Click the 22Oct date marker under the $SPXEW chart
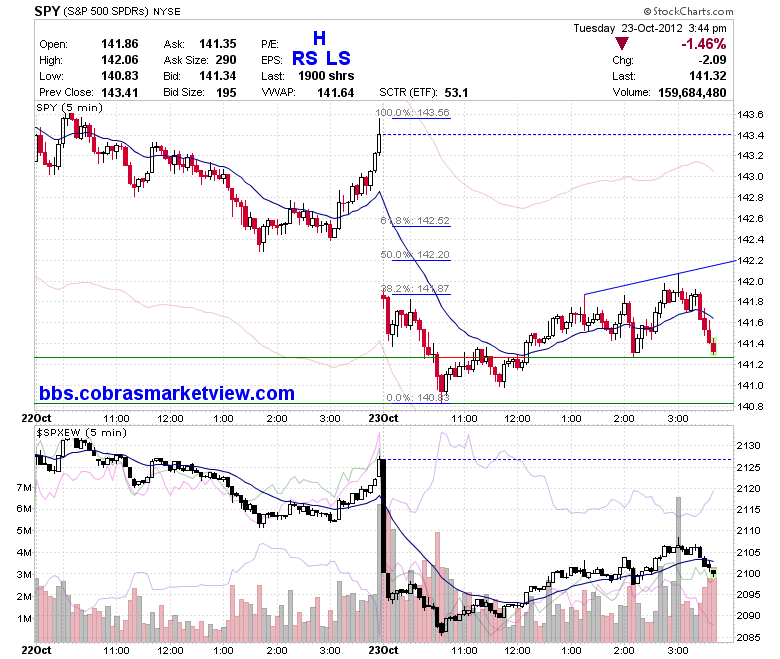Screen dimensions: 780x659 (x=36, y=650)
